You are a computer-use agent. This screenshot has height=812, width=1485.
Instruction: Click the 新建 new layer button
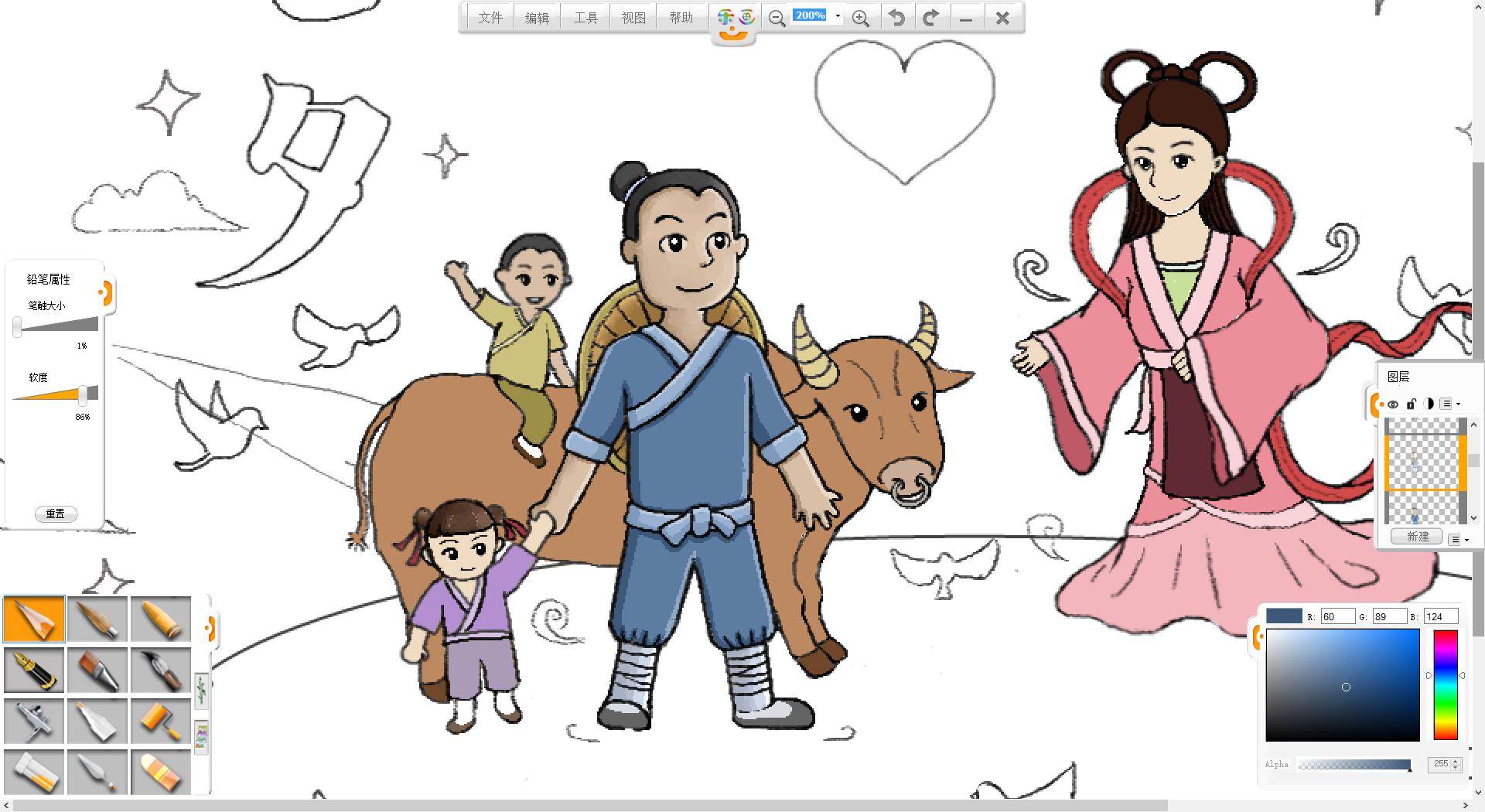pyautogui.click(x=1417, y=537)
